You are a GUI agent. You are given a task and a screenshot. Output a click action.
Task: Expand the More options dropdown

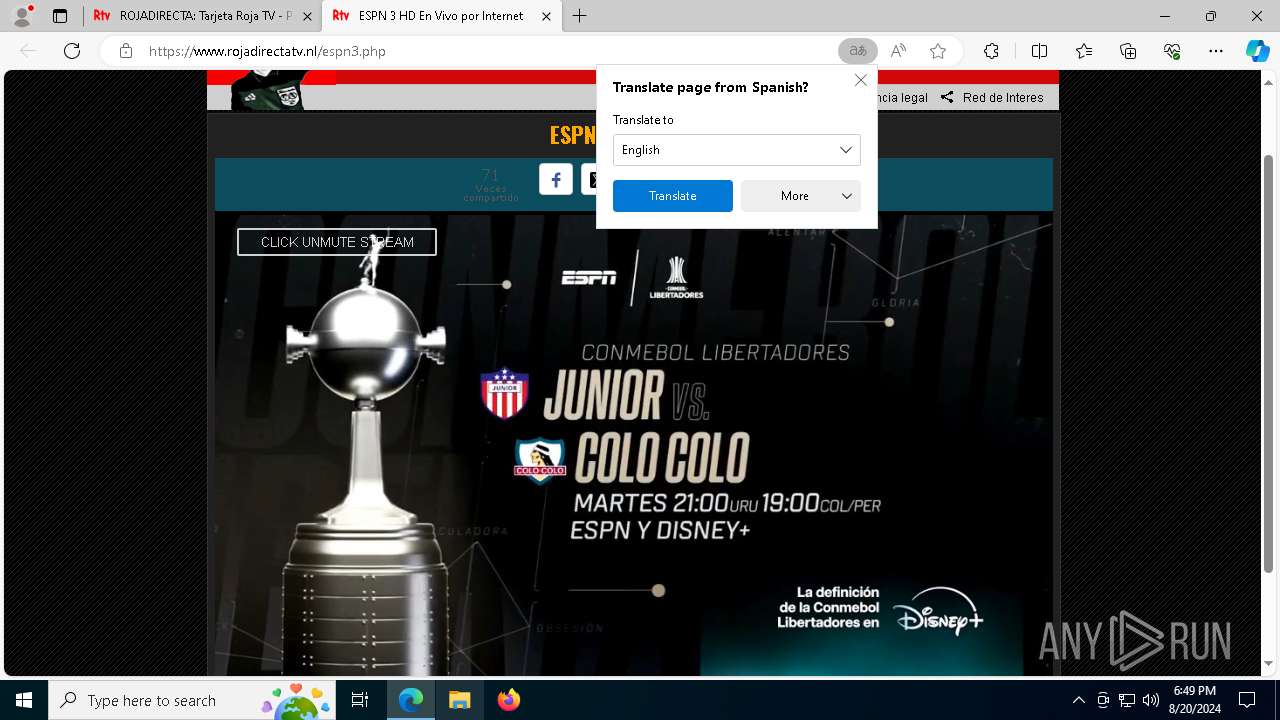pos(801,196)
